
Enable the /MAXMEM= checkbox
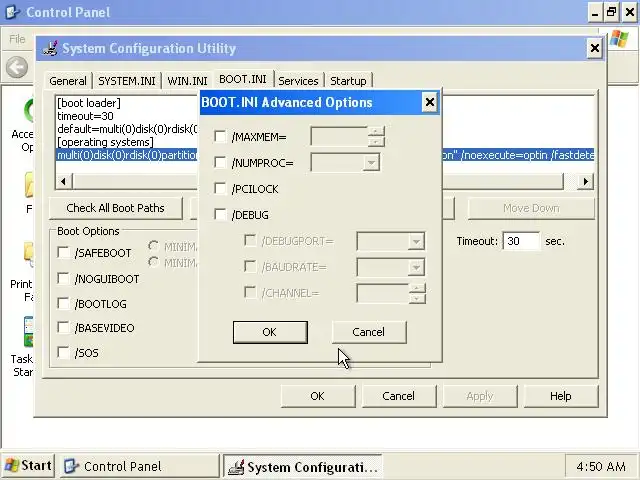(220, 136)
